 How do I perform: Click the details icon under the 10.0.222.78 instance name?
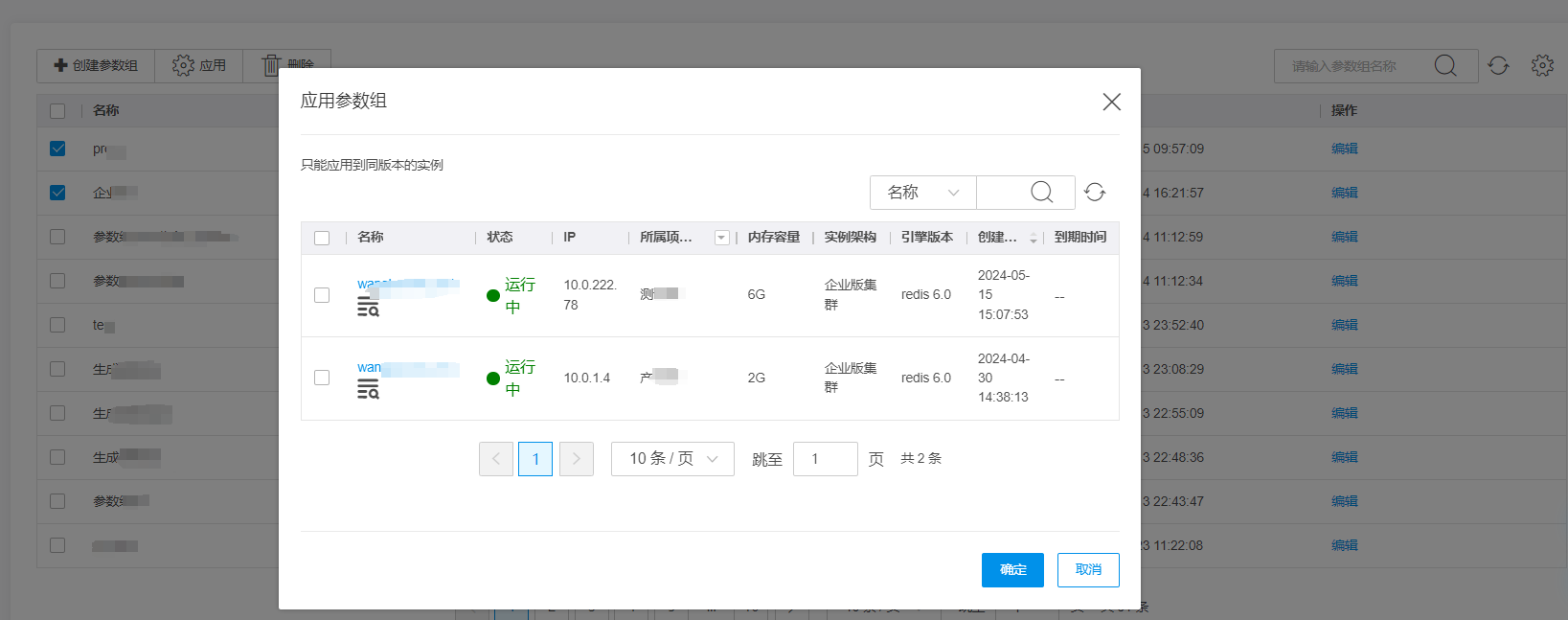368,307
